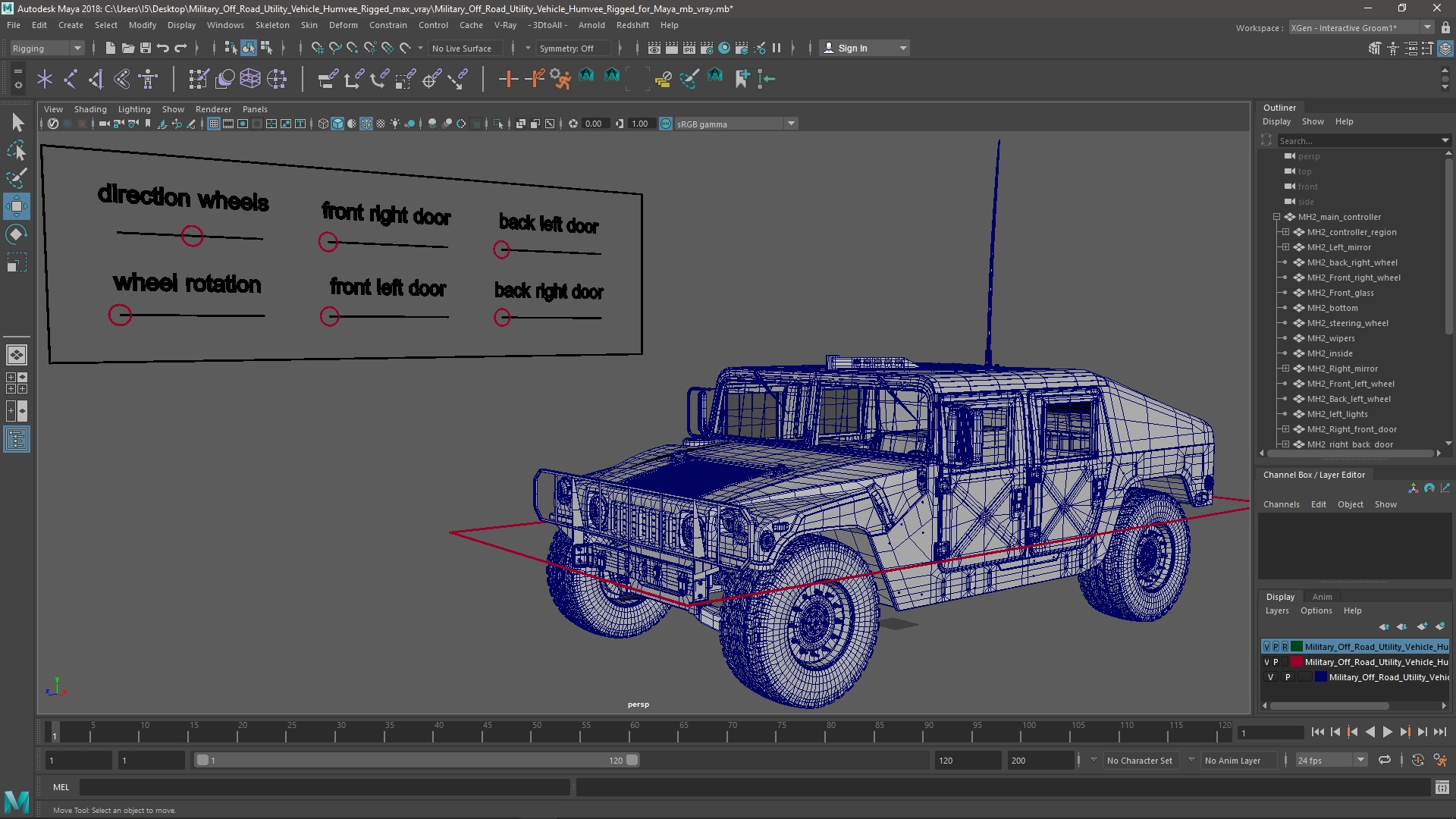The height and width of the screenshot is (819, 1456).
Task: Toggle visibility V of green display layer
Action: pos(1266,647)
